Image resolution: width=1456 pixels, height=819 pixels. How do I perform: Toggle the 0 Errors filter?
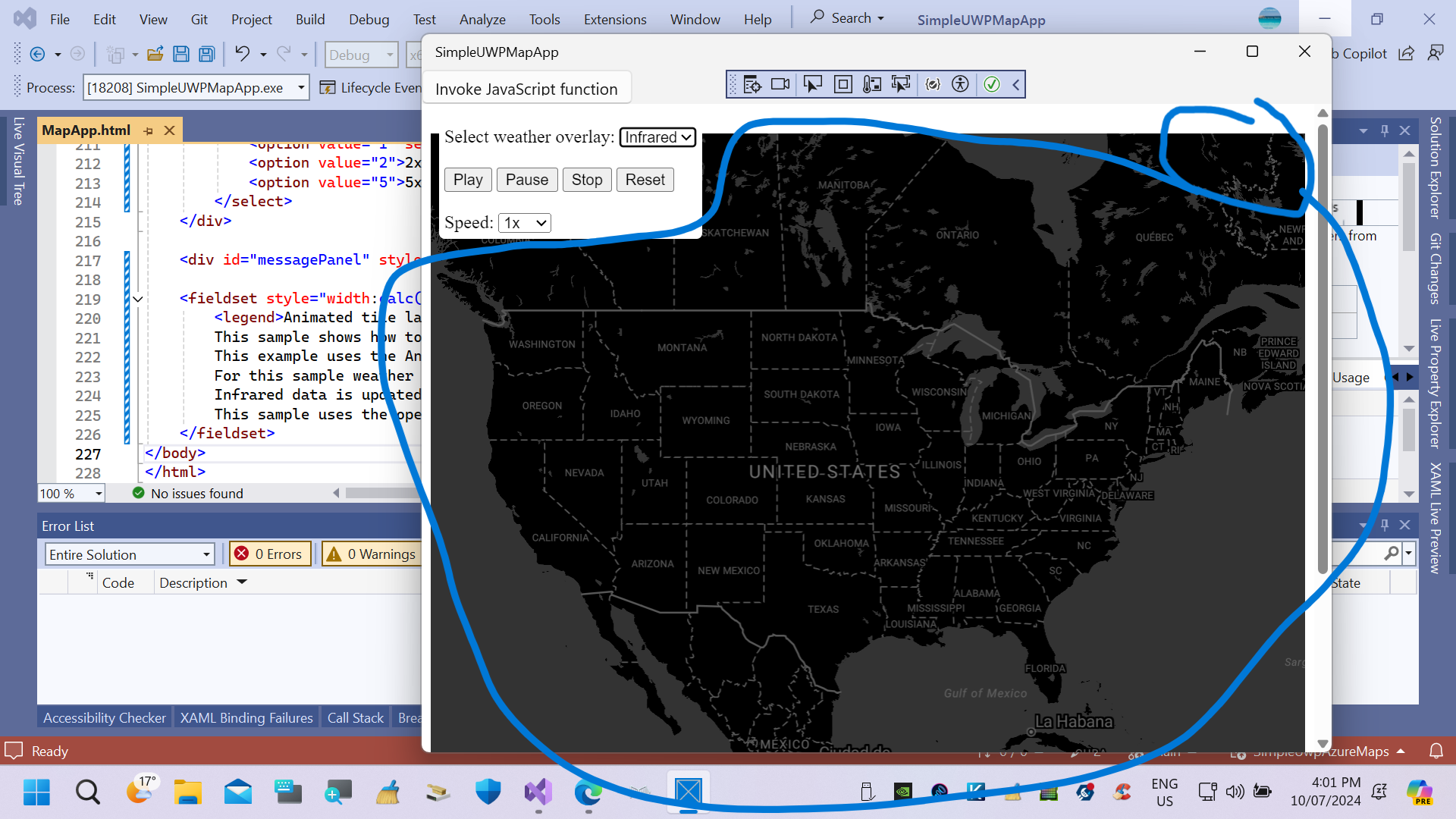pyautogui.click(x=270, y=554)
